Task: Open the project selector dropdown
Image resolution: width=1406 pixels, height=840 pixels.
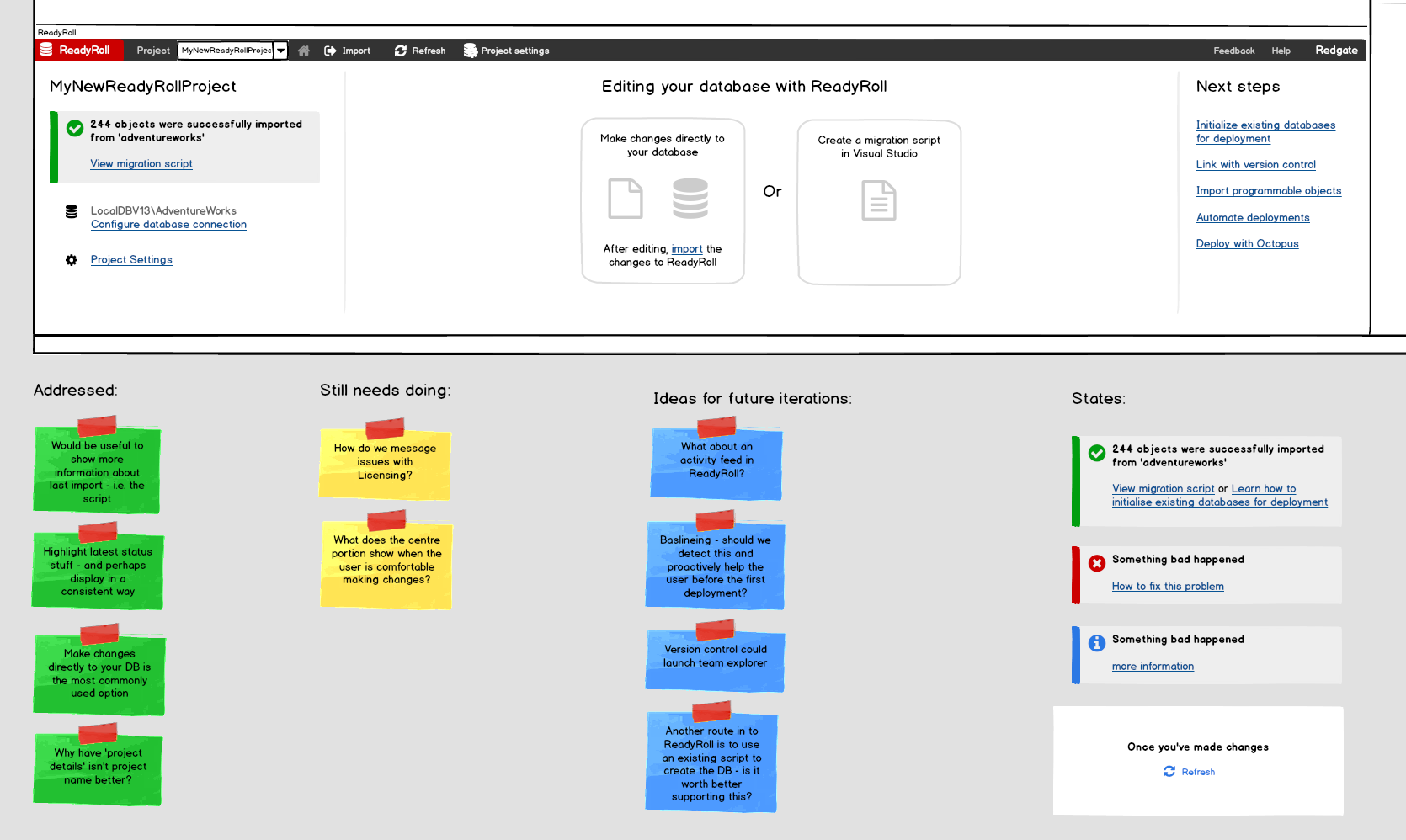Action: pyautogui.click(x=280, y=50)
